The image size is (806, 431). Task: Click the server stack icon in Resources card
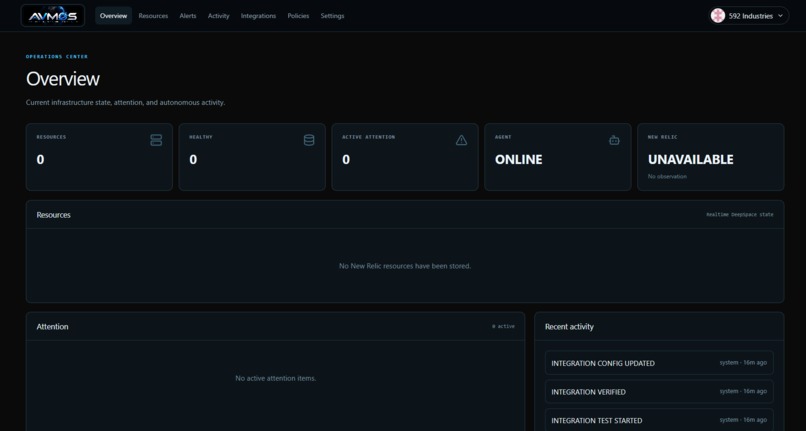[156, 140]
